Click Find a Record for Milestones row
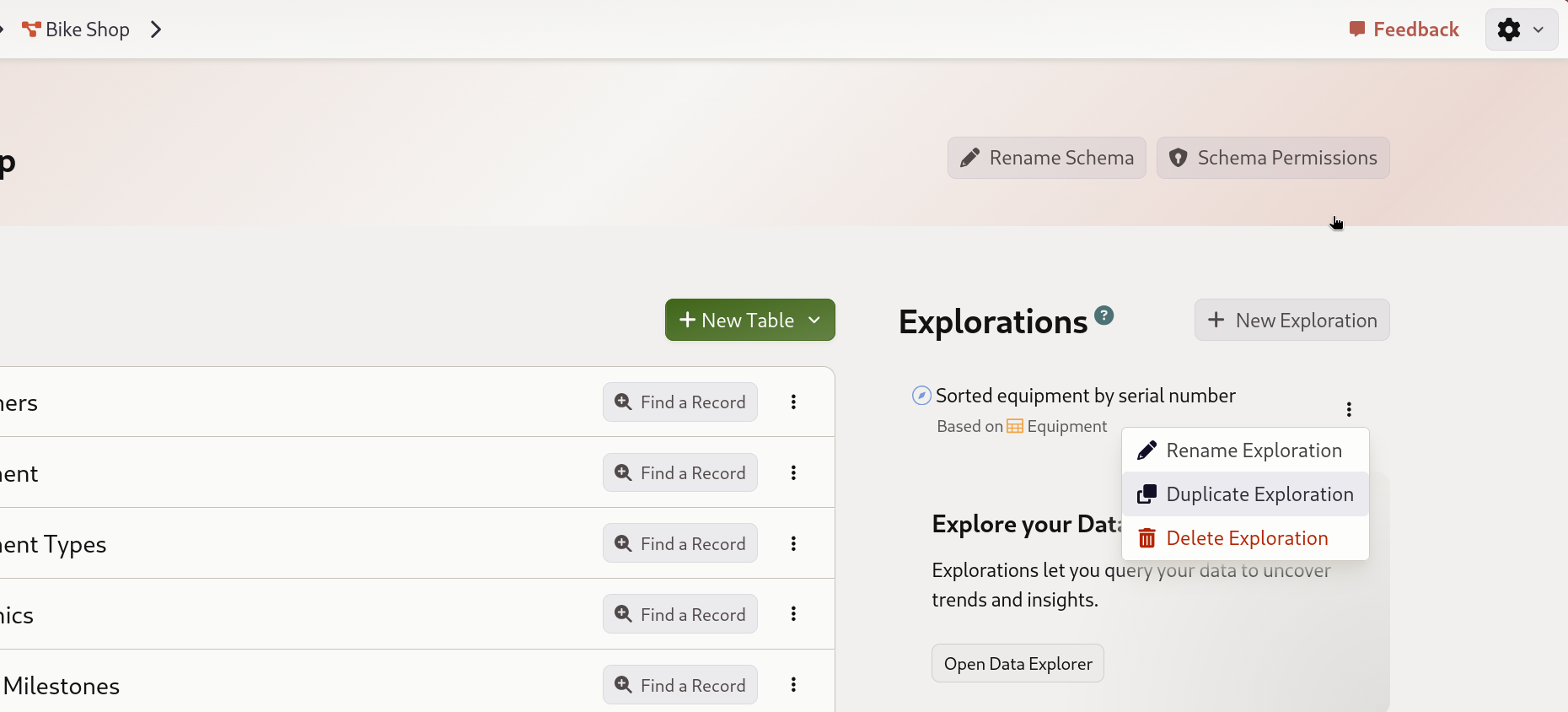Viewport: 1568px width, 712px height. [680, 686]
